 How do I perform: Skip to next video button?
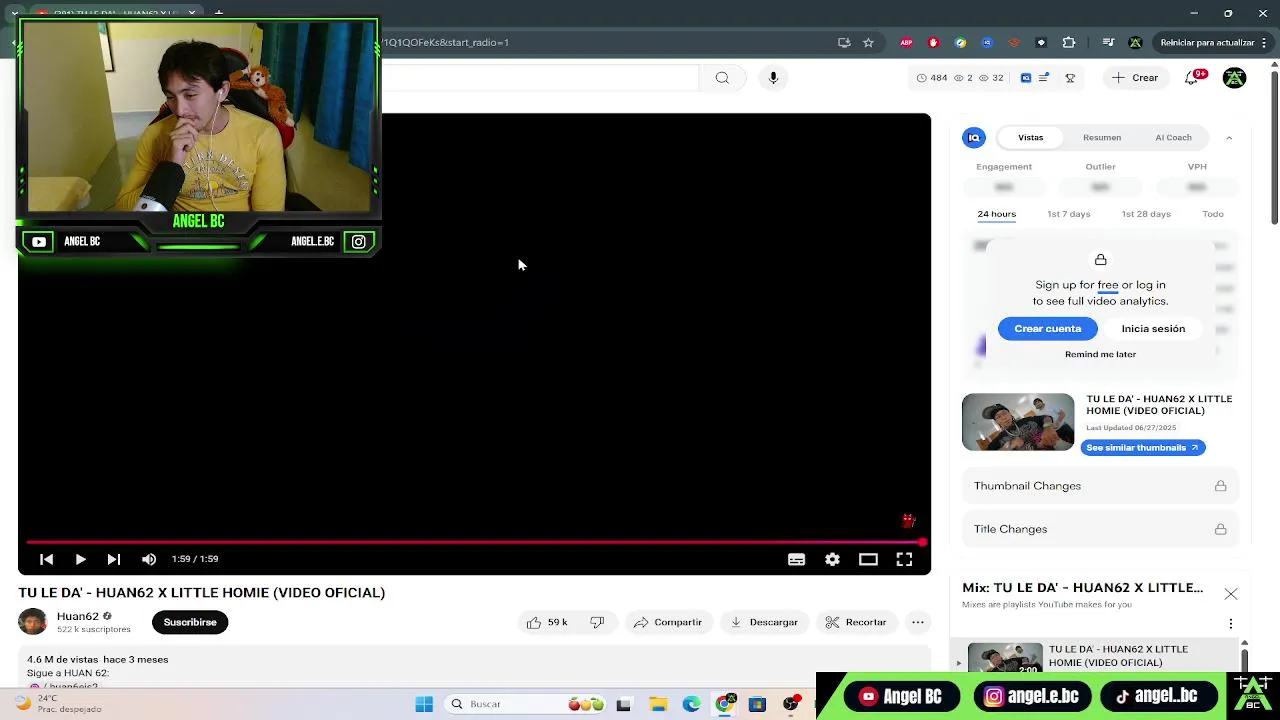[x=114, y=559]
